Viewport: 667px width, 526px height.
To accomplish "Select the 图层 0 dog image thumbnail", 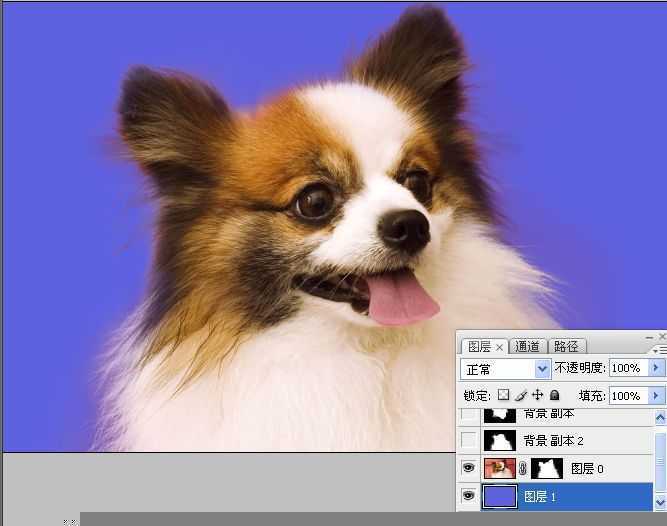I will pyautogui.click(x=500, y=468).
